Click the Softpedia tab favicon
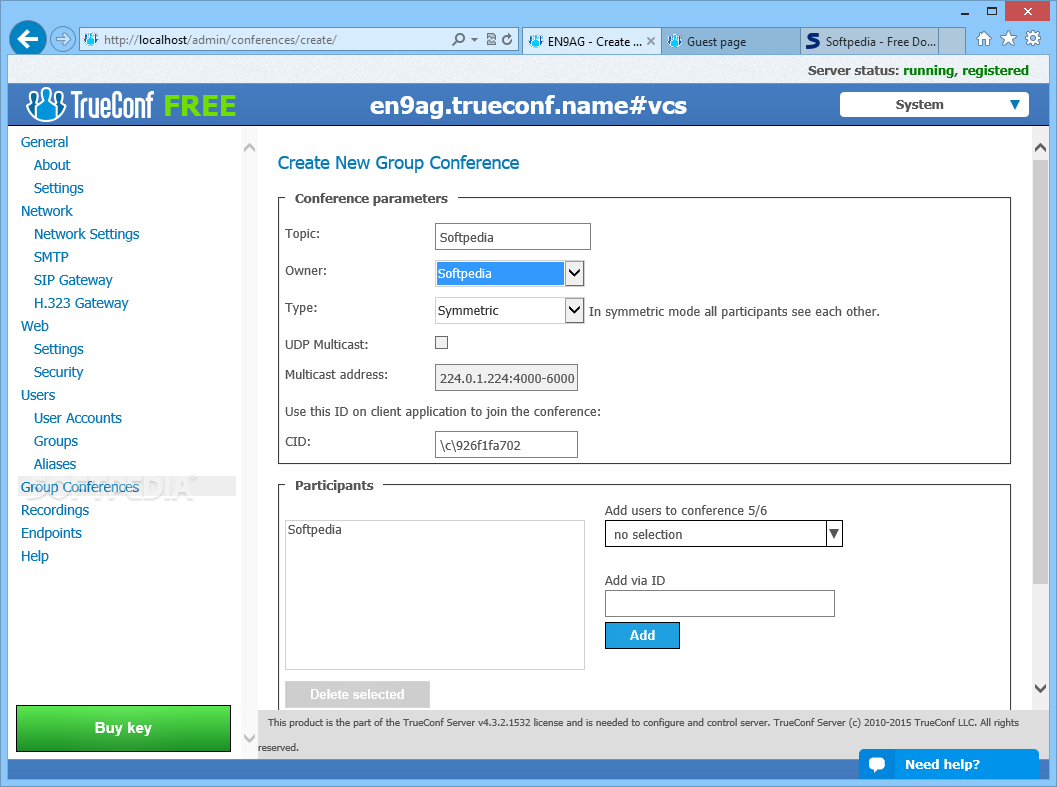The width and height of the screenshot is (1057, 787). pyautogui.click(x=813, y=41)
